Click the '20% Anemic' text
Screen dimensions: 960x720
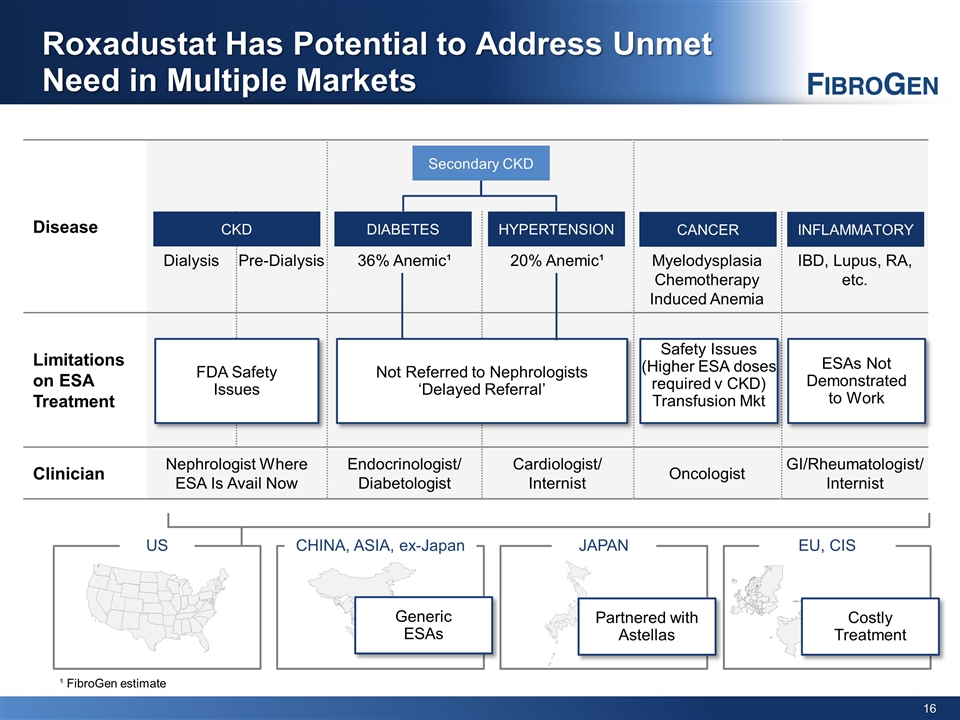[557, 261]
